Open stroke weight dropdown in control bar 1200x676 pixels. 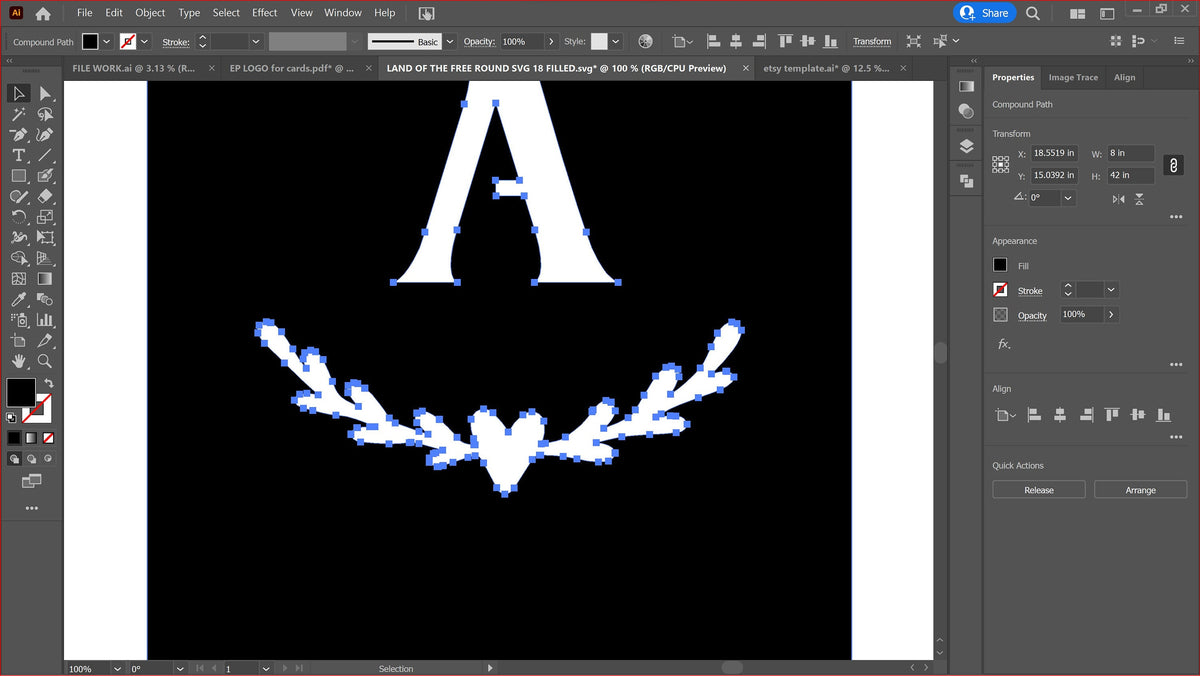coord(256,41)
